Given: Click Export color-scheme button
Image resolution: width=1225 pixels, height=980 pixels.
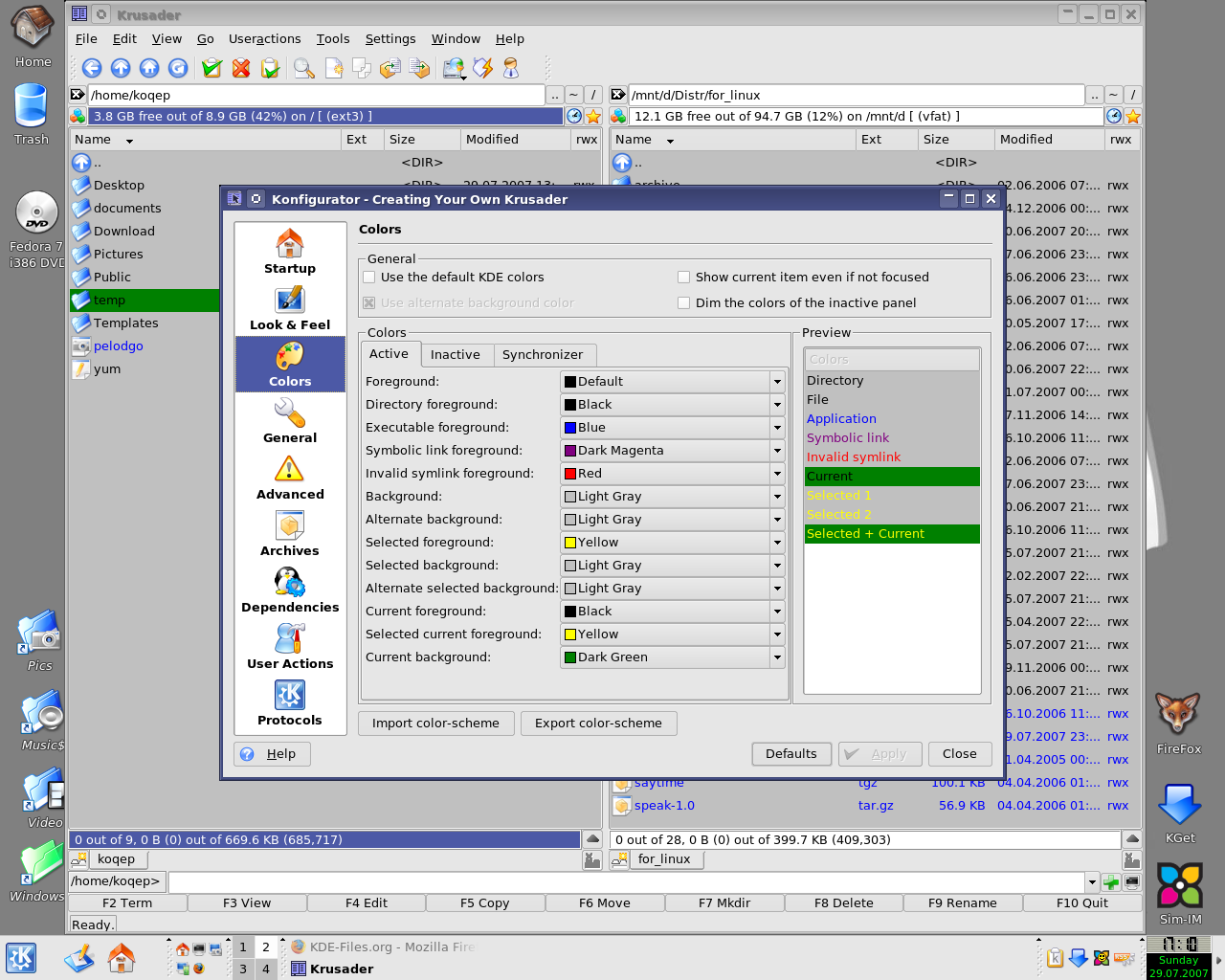Looking at the screenshot, I should point(599,724).
